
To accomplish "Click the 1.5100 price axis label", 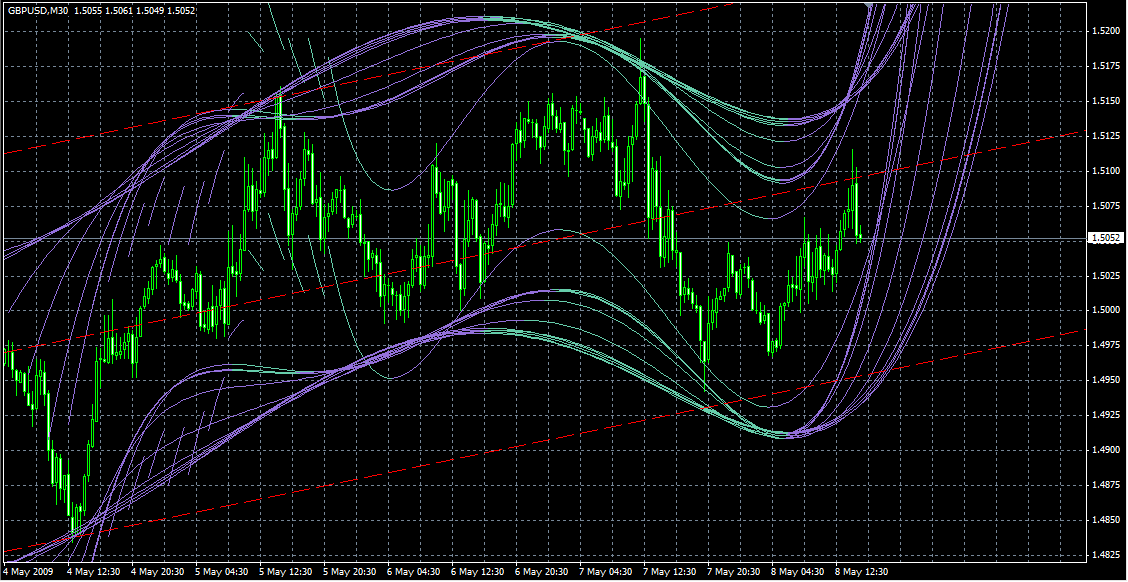I will click(x=1106, y=171).
